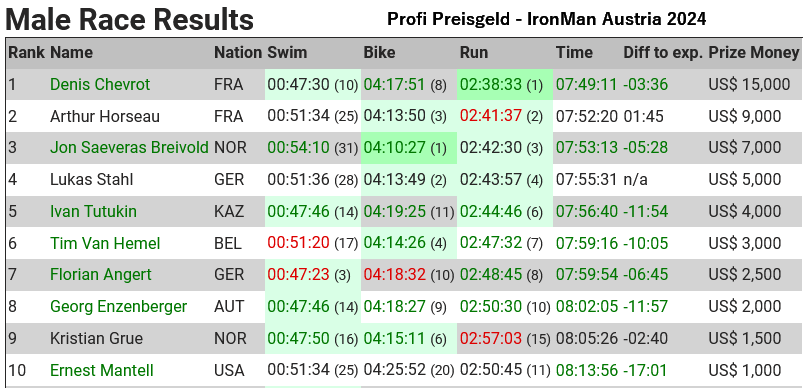
Task: Click Georg Enzenberger name
Action: point(118,307)
